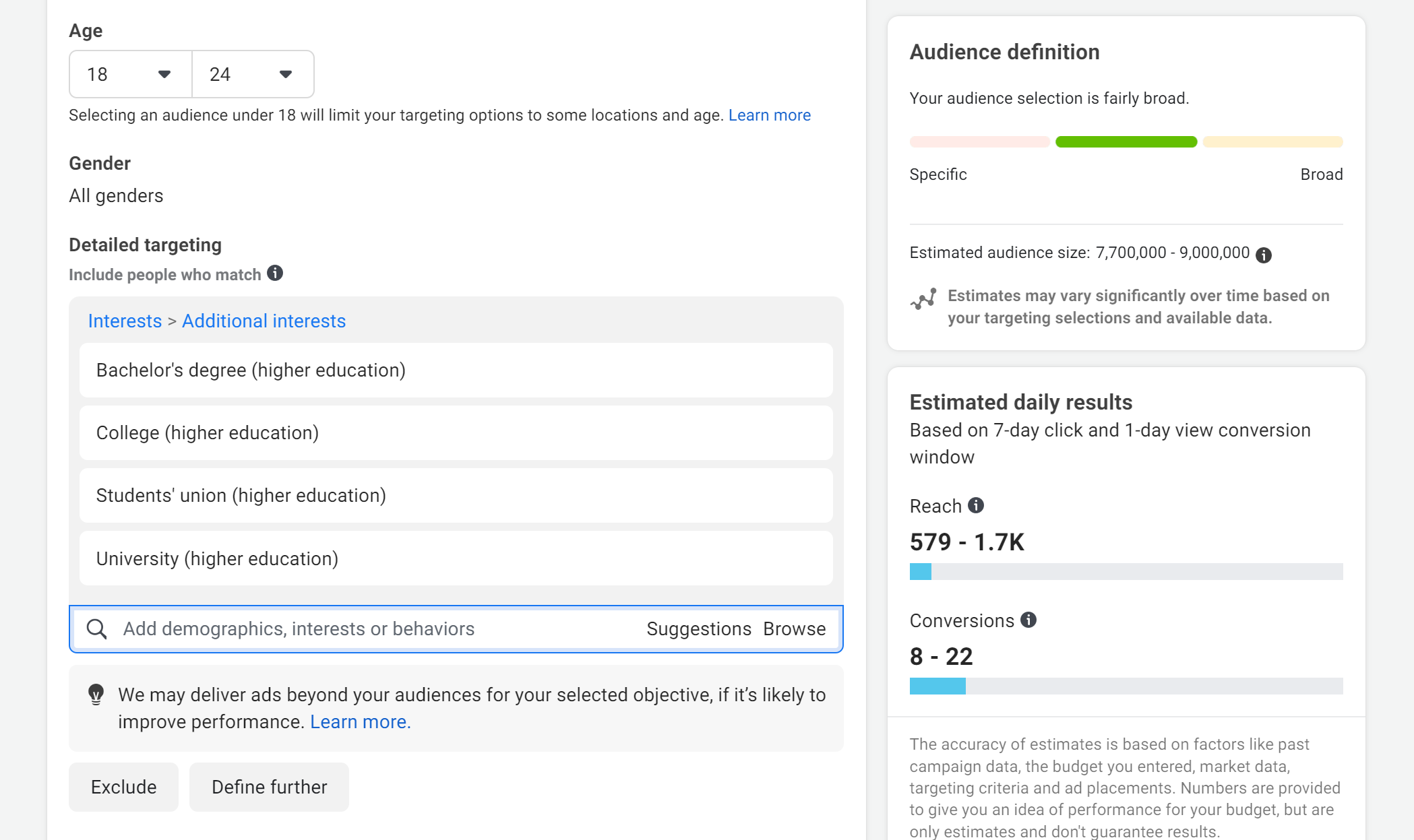This screenshot has height=840, width=1414.
Task: Click the Define further button
Action: [x=268, y=787]
